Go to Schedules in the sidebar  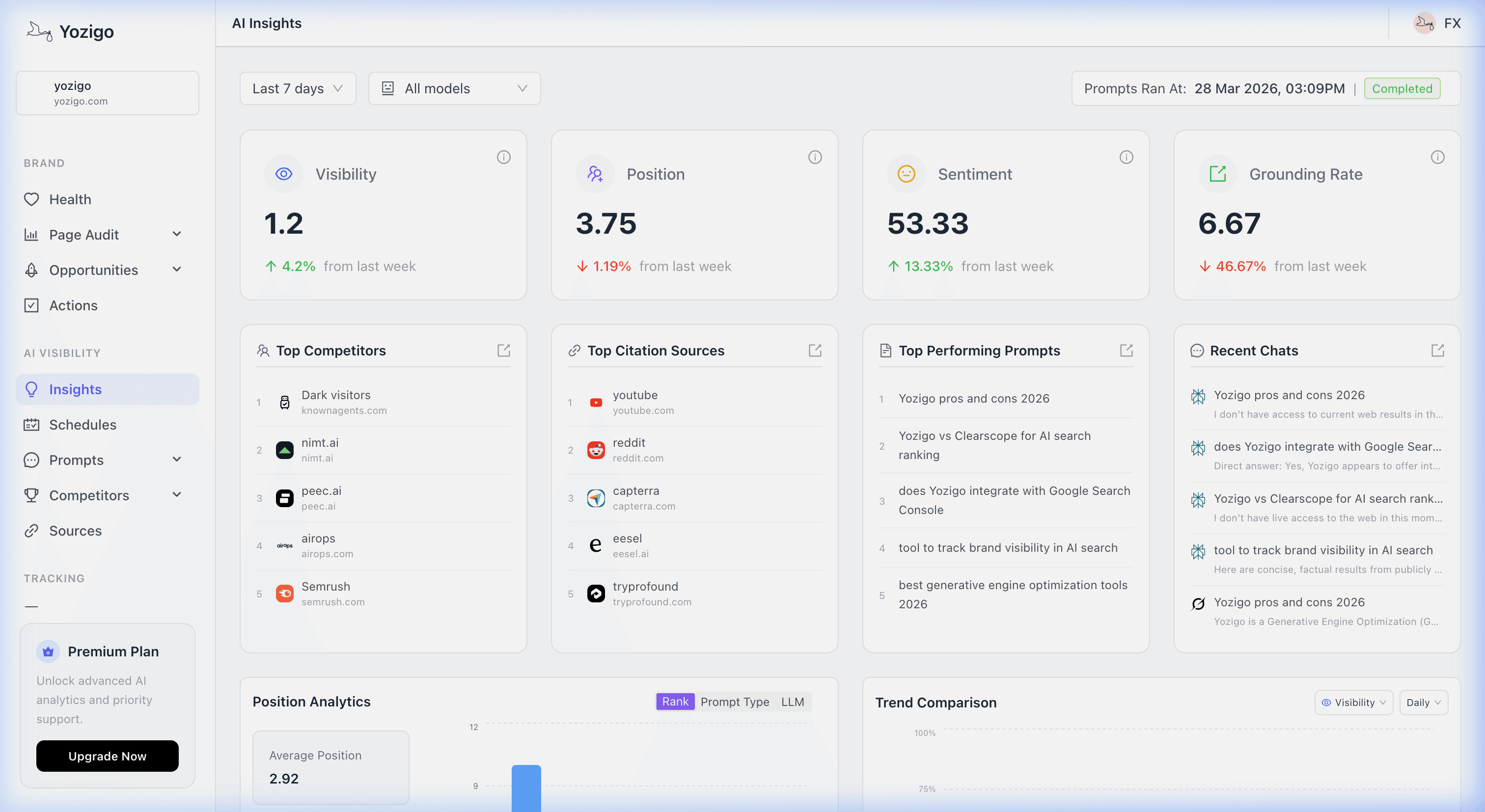coord(82,424)
